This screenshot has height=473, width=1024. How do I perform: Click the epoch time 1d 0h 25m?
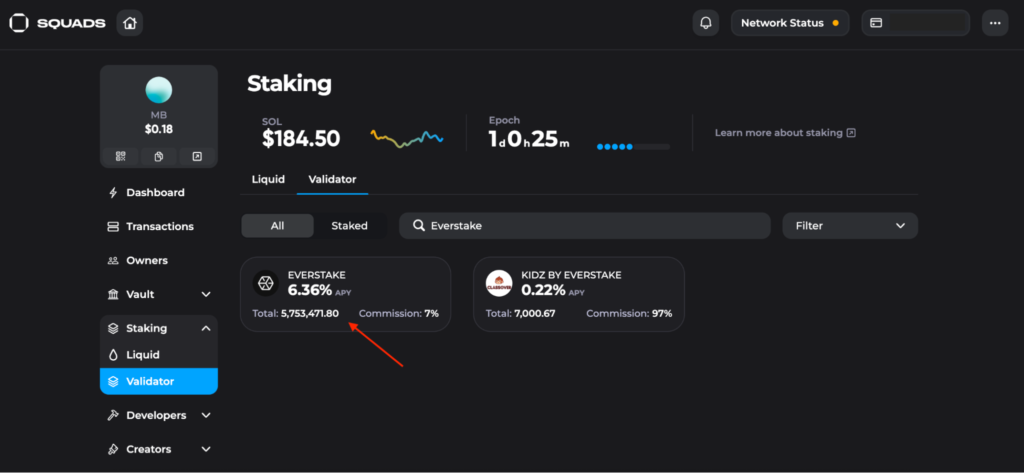click(529, 139)
